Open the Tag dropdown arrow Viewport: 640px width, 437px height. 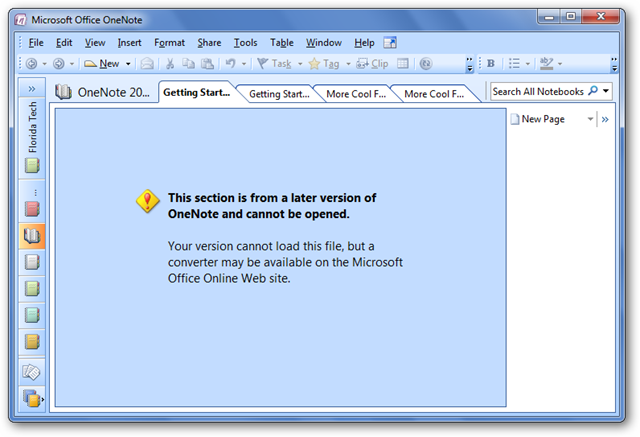[x=348, y=64]
